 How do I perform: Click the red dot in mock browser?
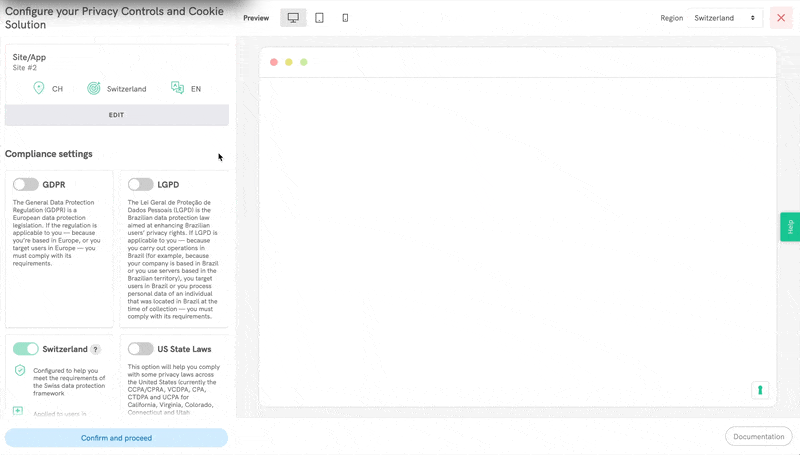point(274,62)
